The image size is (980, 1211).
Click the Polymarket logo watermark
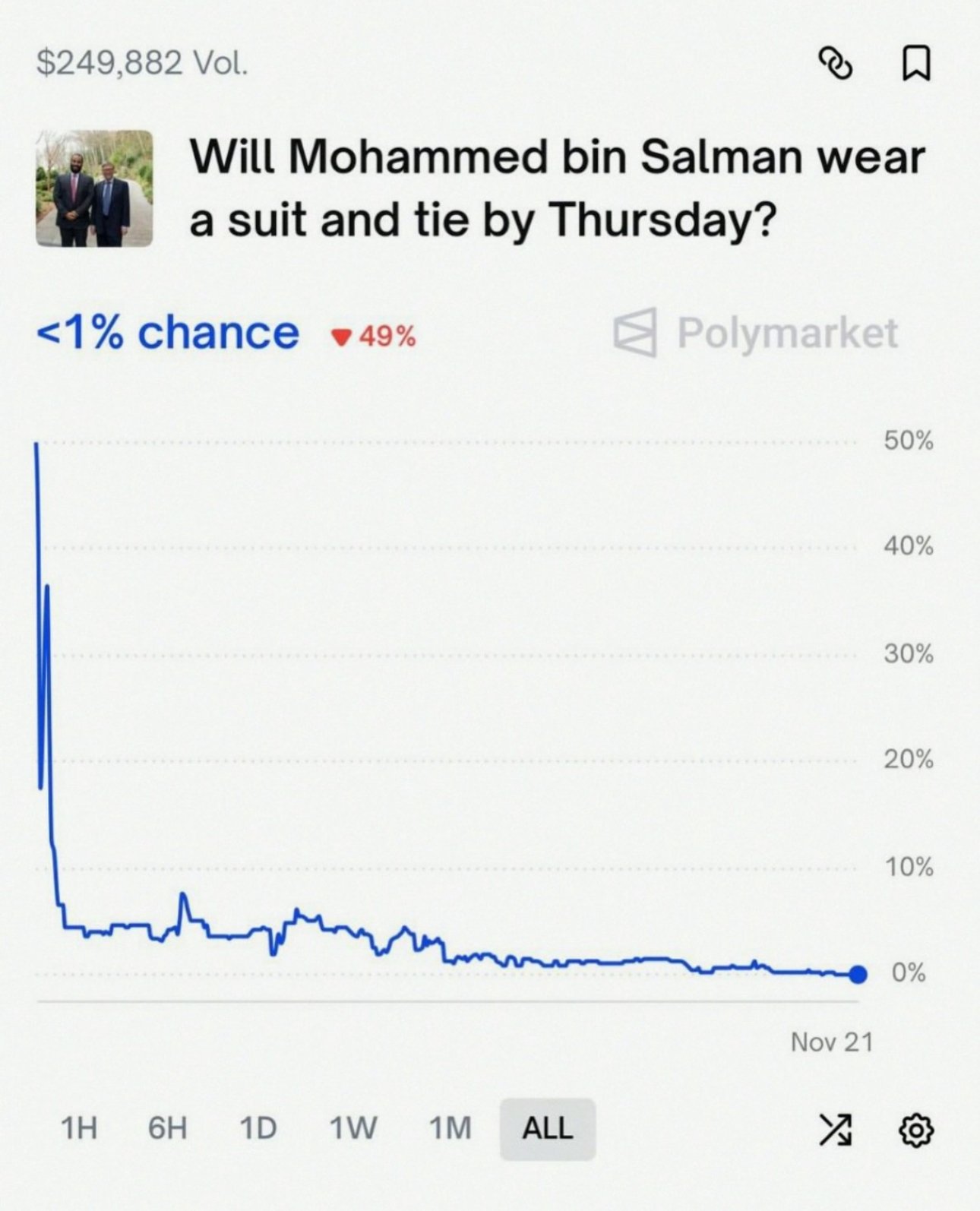pos(756,333)
